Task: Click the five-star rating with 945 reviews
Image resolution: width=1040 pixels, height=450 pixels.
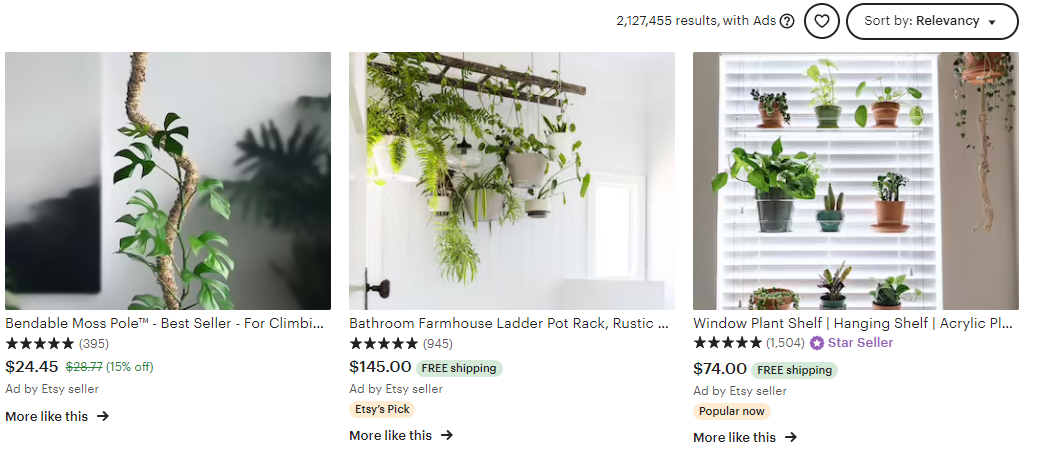Action: 384,344
